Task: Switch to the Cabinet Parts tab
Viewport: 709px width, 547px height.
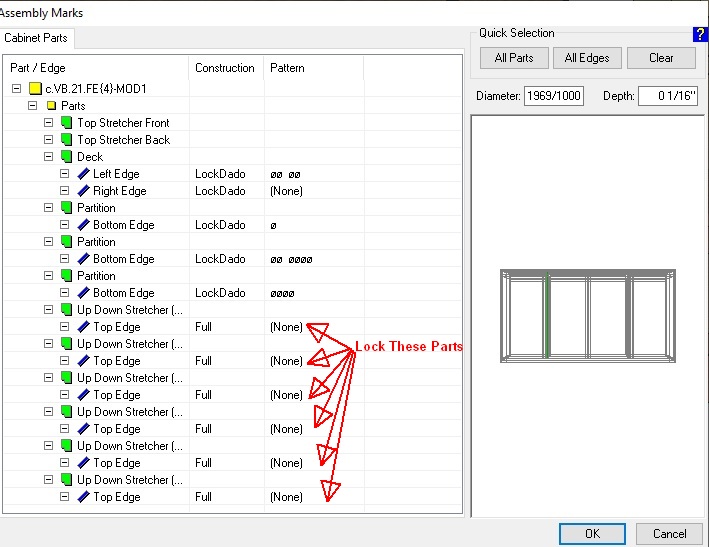Action: [x=35, y=39]
